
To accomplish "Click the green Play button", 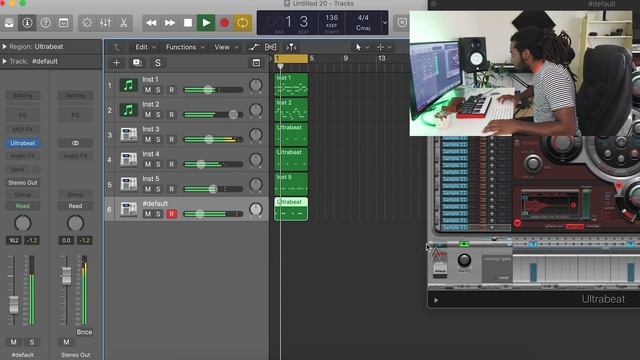I will click(206, 23).
